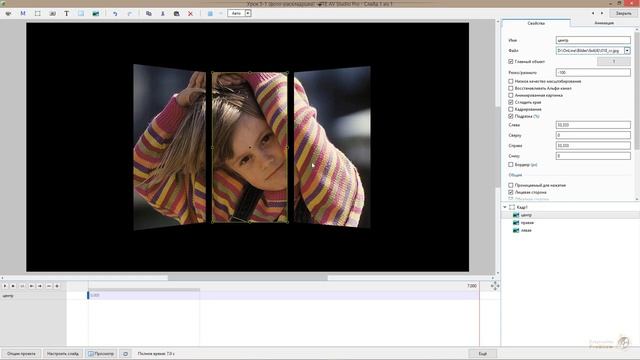Open Опции проекта
Image resolution: width=640 pixels, height=360 pixels.
(x=21, y=354)
